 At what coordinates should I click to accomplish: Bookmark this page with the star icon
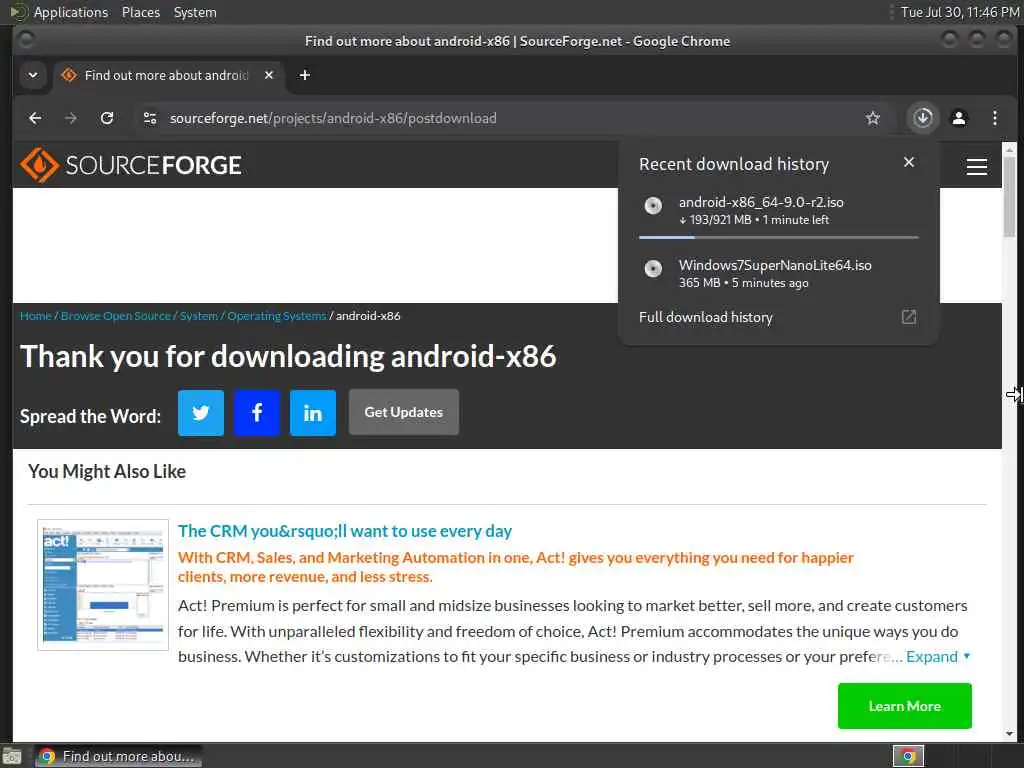(872, 118)
